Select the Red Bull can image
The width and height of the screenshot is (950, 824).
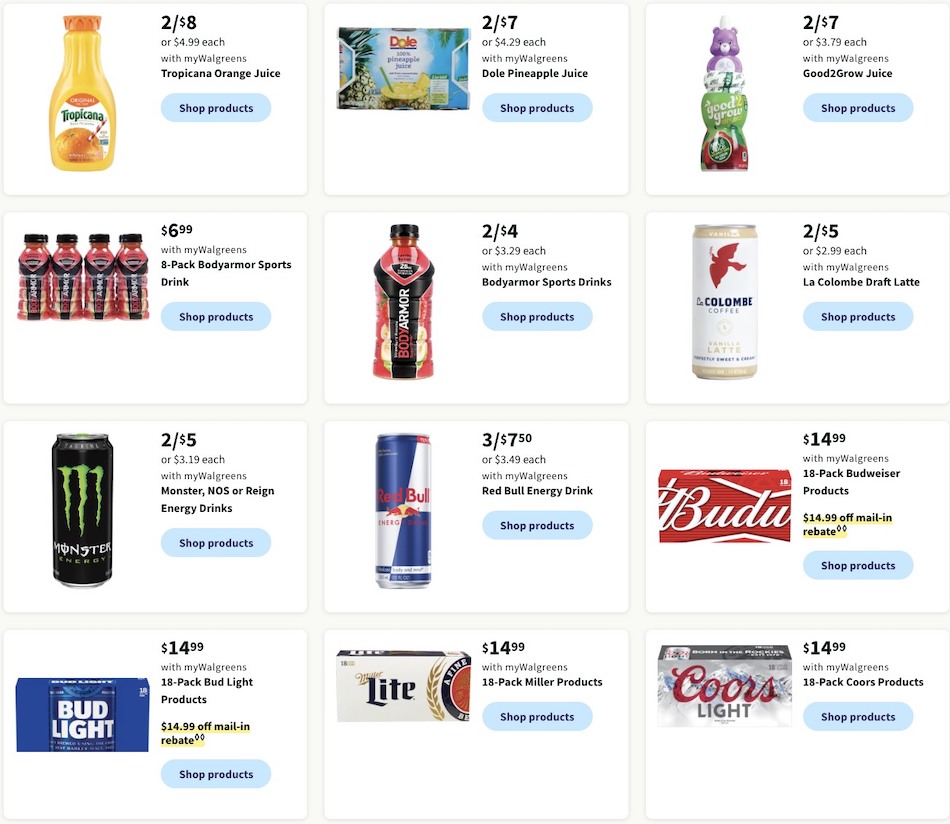pyautogui.click(x=403, y=508)
